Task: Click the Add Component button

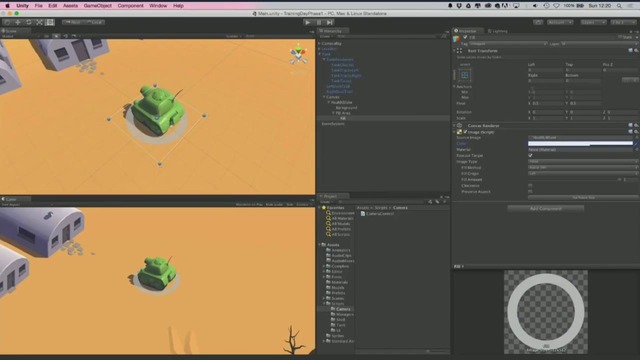Action: coord(546,209)
